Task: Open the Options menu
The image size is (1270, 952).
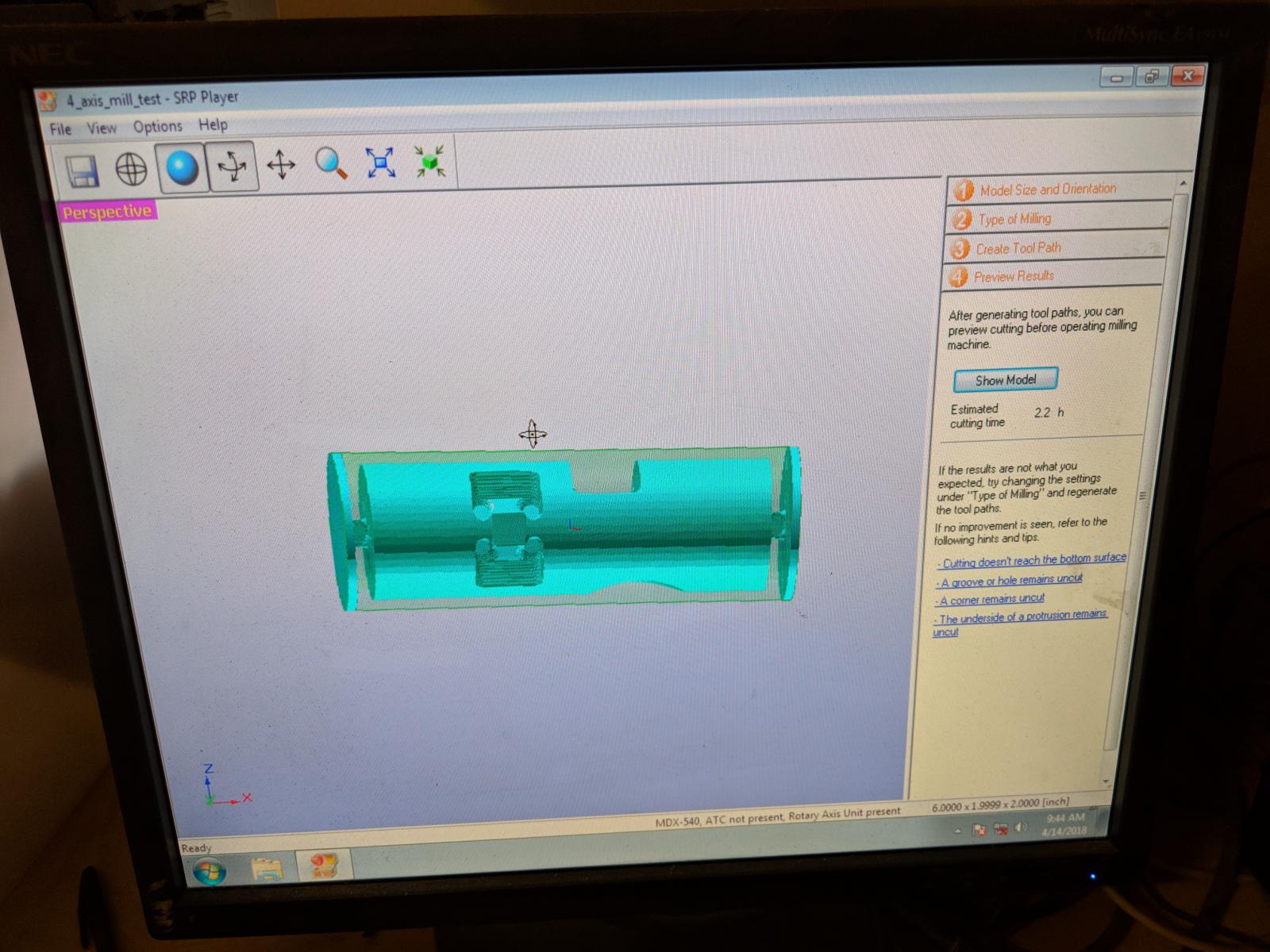Action: (x=157, y=126)
